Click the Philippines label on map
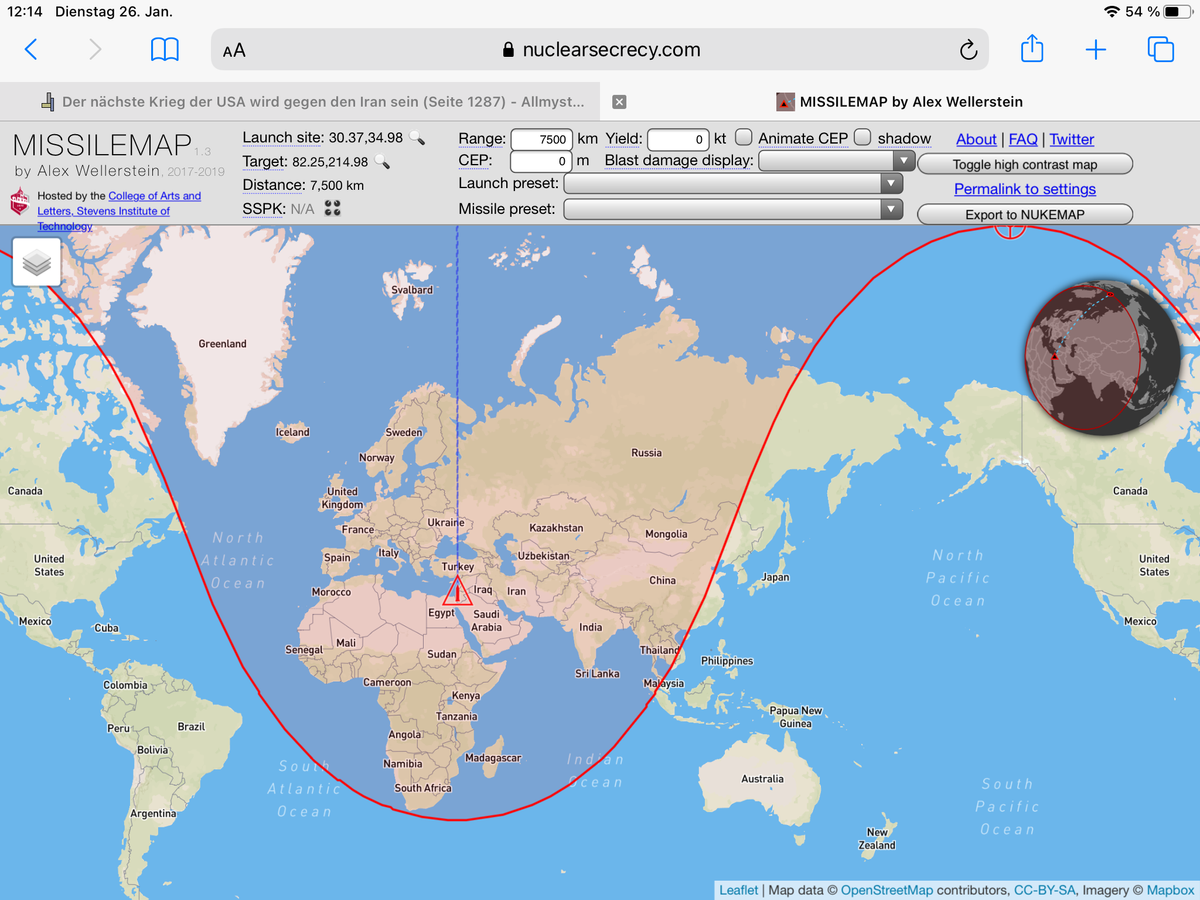The width and height of the screenshot is (1200, 900). [x=727, y=661]
